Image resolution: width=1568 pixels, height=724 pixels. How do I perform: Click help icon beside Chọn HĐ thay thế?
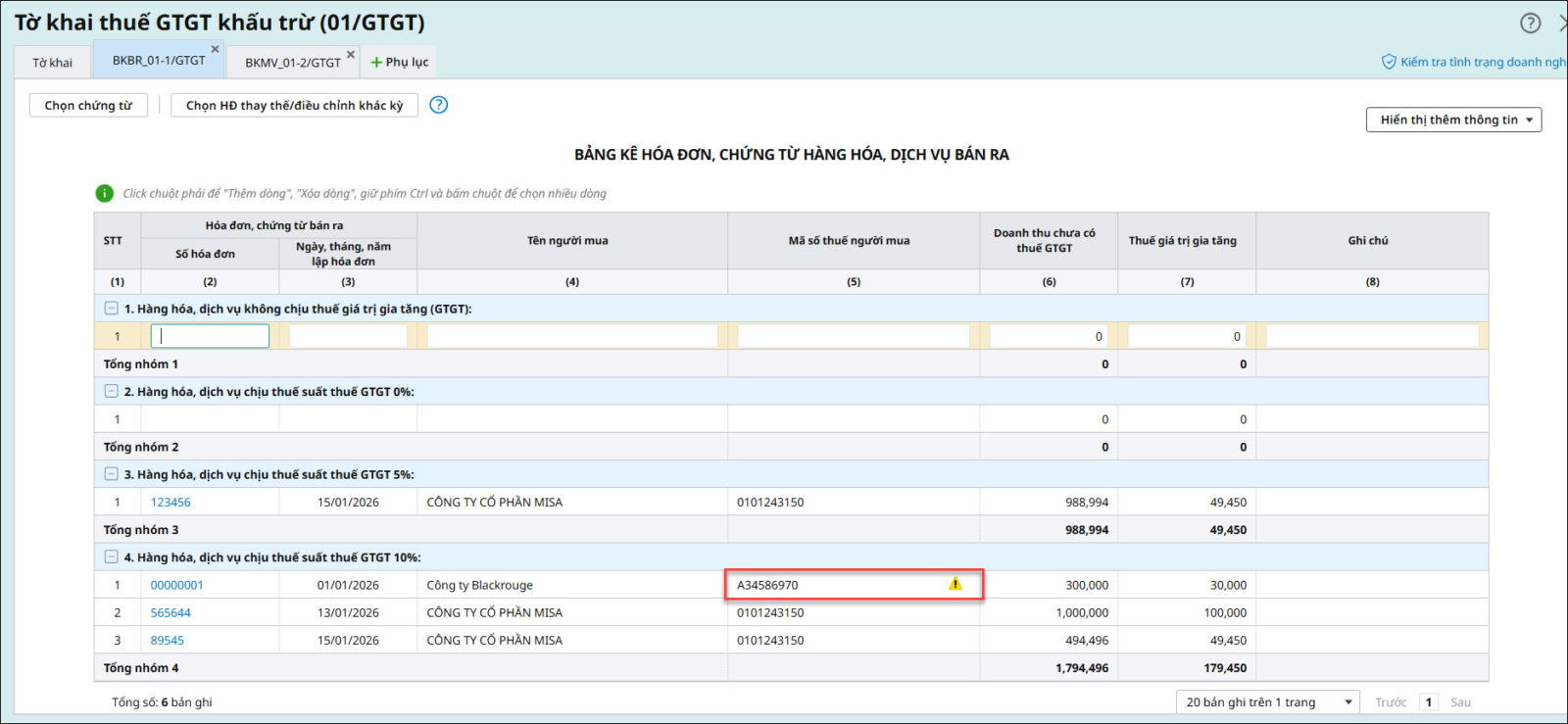439,105
